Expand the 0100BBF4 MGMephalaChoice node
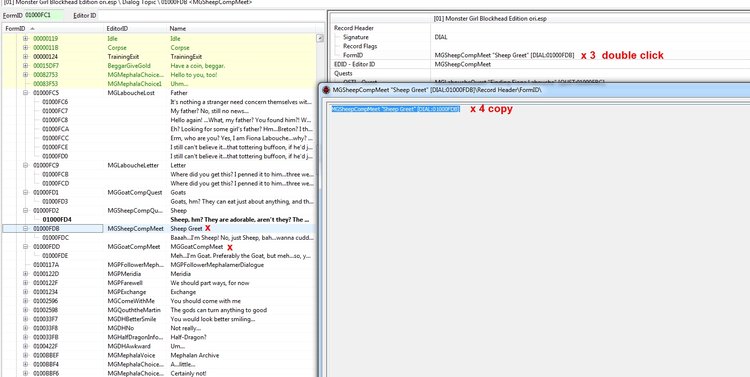The width and height of the screenshot is (750, 377). click(25, 364)
